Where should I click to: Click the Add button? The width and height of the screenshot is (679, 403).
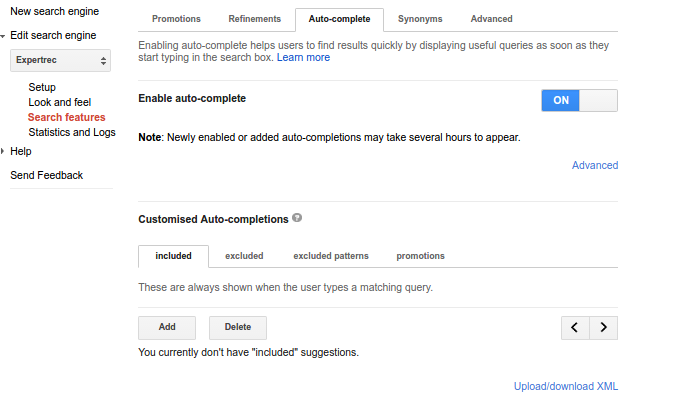(167, 327)
